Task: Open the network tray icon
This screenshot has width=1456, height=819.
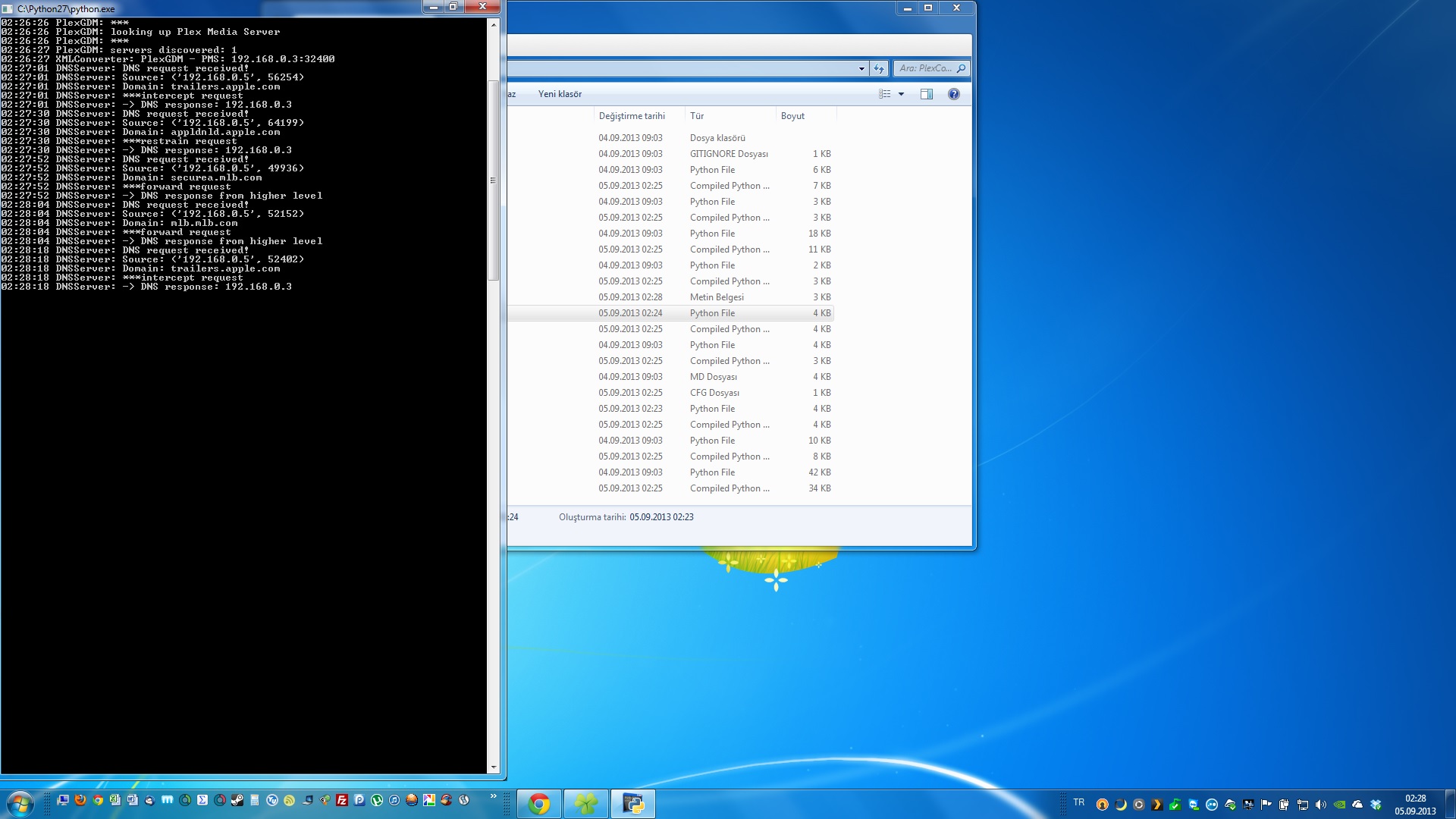Action: tap(1303, 805)
